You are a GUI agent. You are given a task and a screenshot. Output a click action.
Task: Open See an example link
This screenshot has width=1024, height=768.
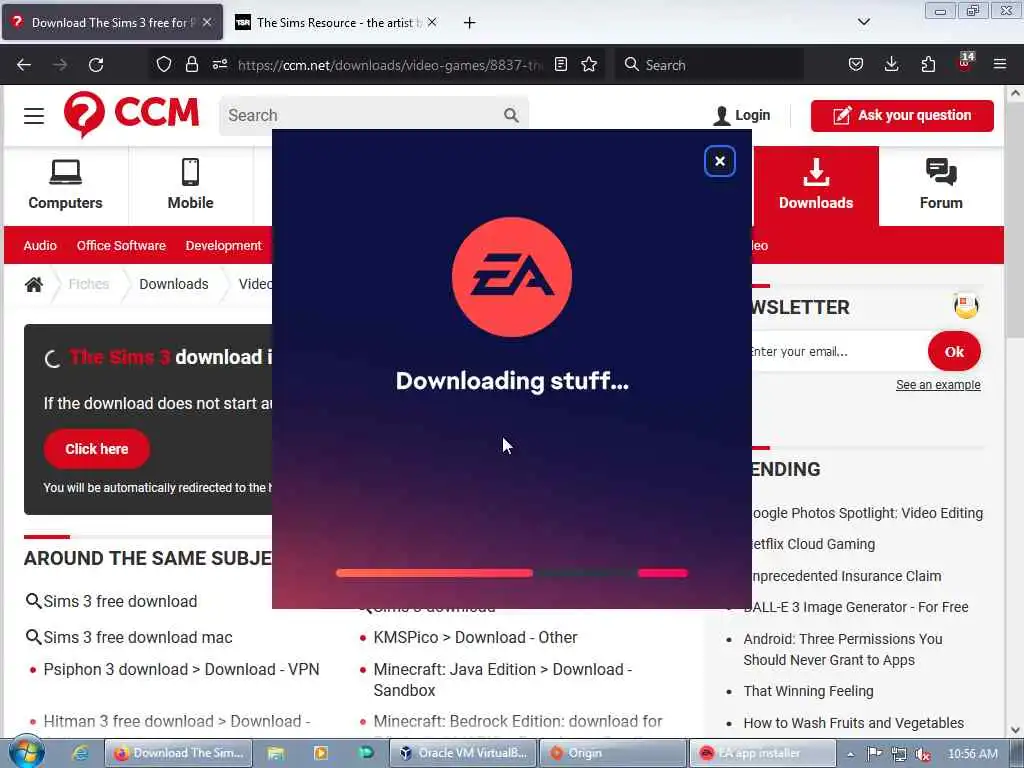point(938,385)
